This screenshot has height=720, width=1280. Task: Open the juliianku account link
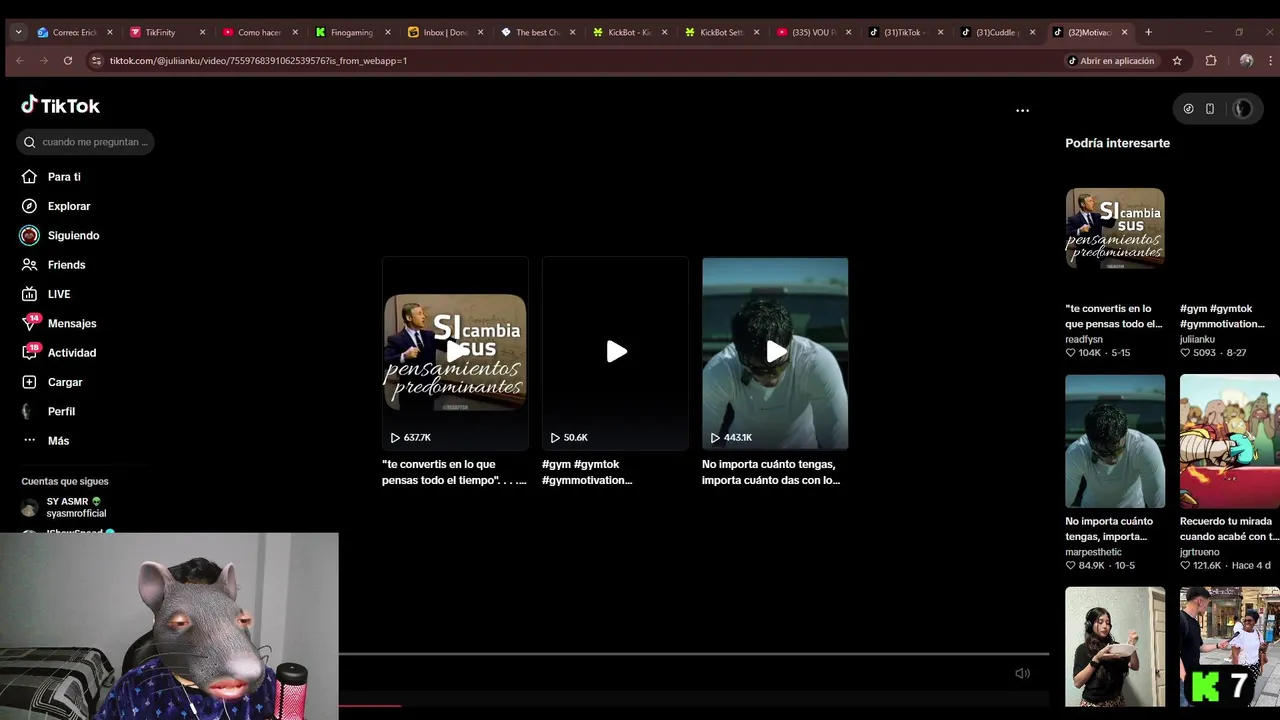tap(1197, 339)
